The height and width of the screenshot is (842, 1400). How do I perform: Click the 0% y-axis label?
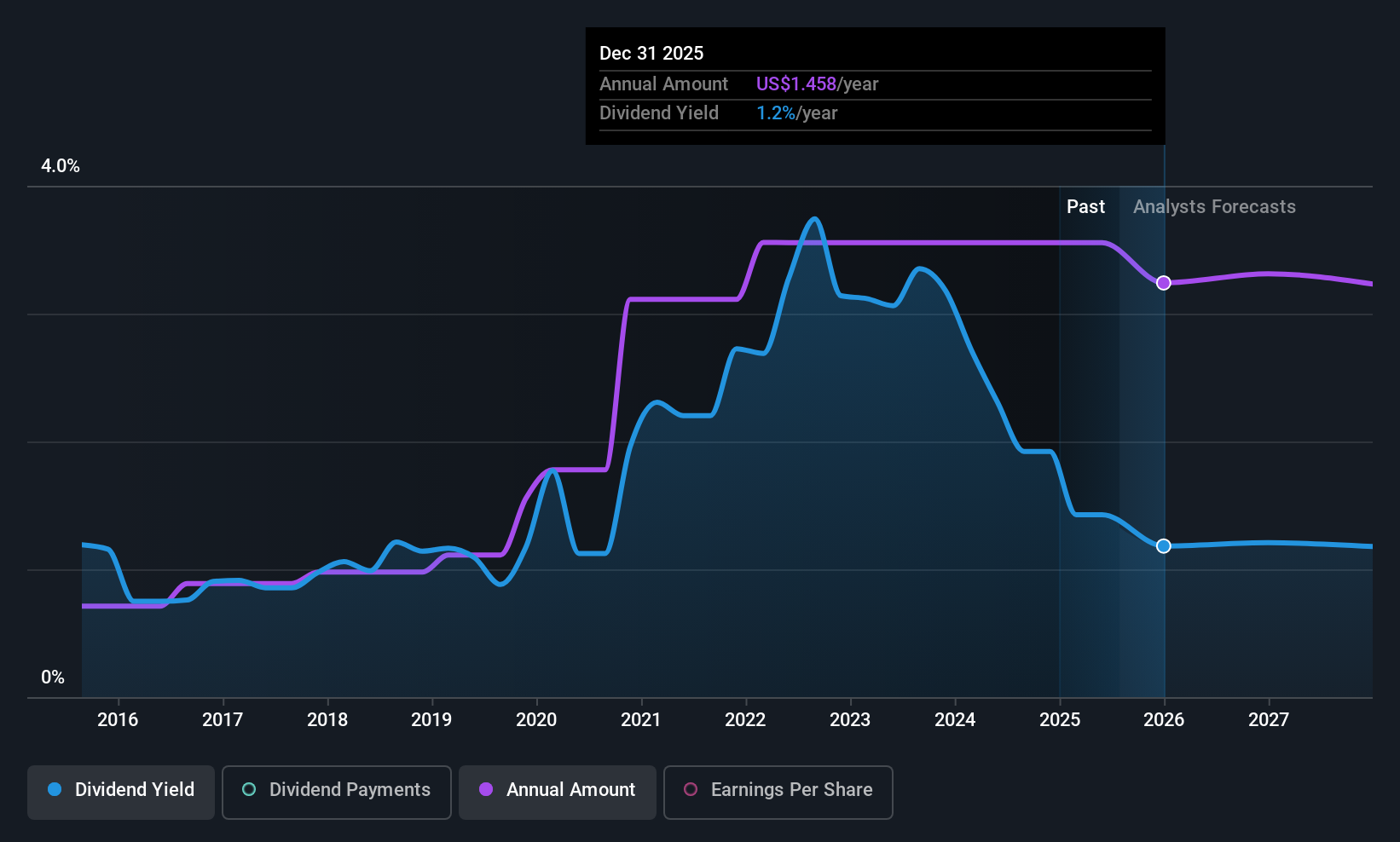pos(53,678)
